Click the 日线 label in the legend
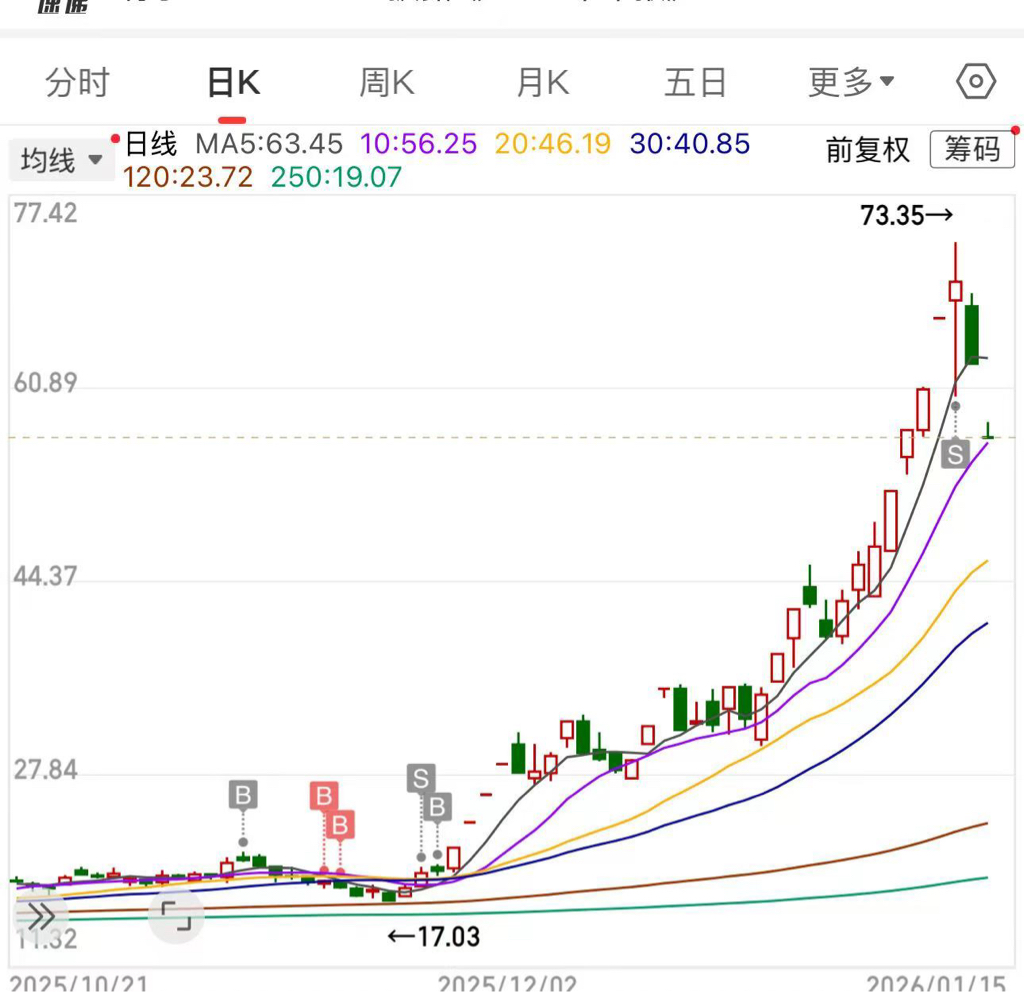The image size is (1024, 992). [151, 144]
